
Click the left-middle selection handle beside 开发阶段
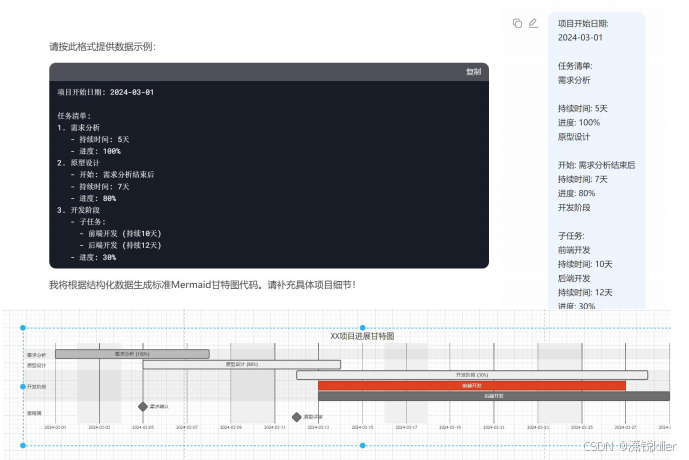point(23,387)
